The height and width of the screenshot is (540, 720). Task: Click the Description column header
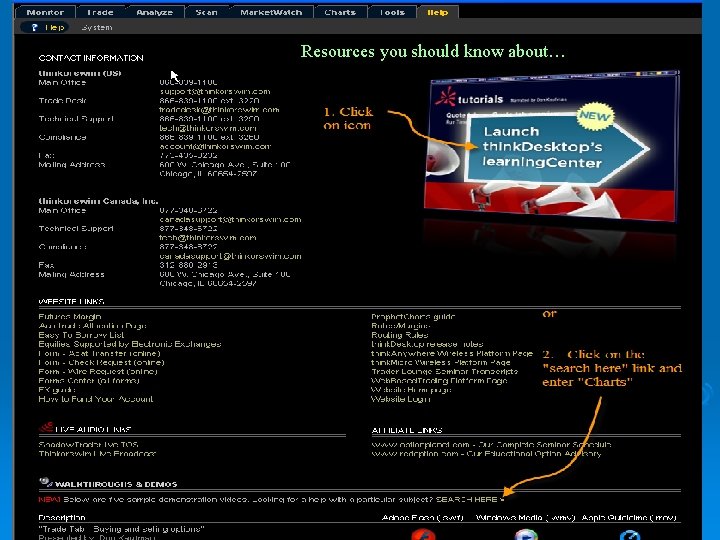tap(62, 518)
